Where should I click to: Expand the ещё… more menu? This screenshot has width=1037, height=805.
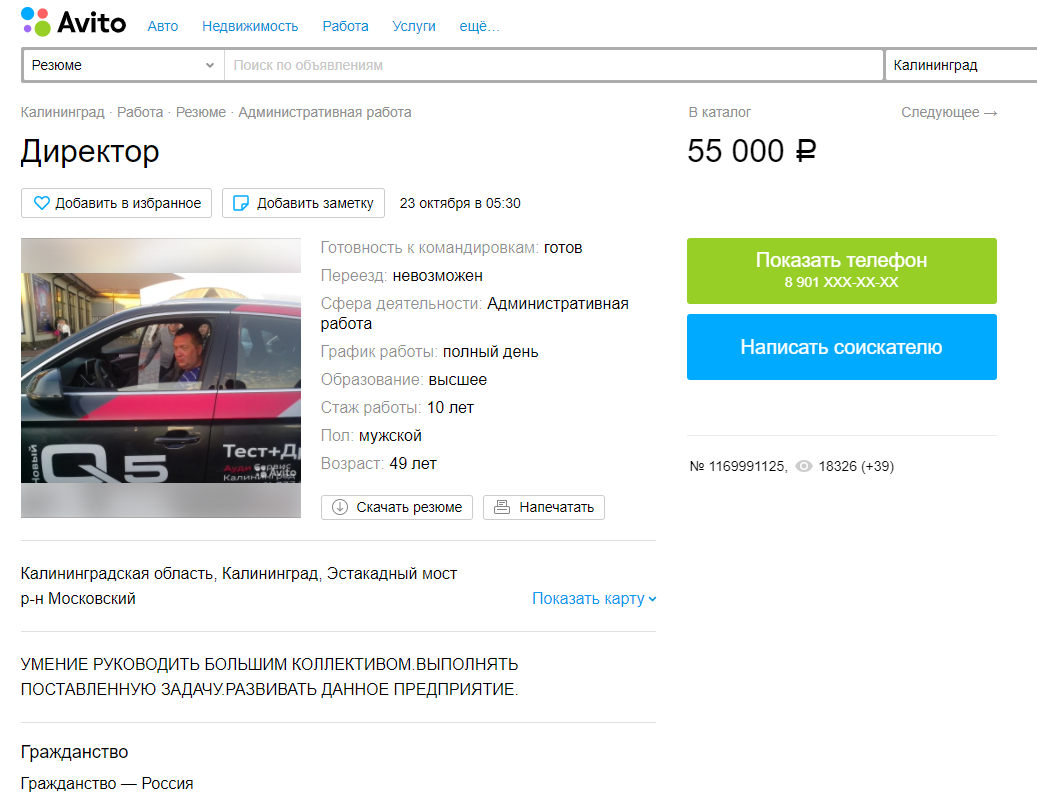point(479,26)
